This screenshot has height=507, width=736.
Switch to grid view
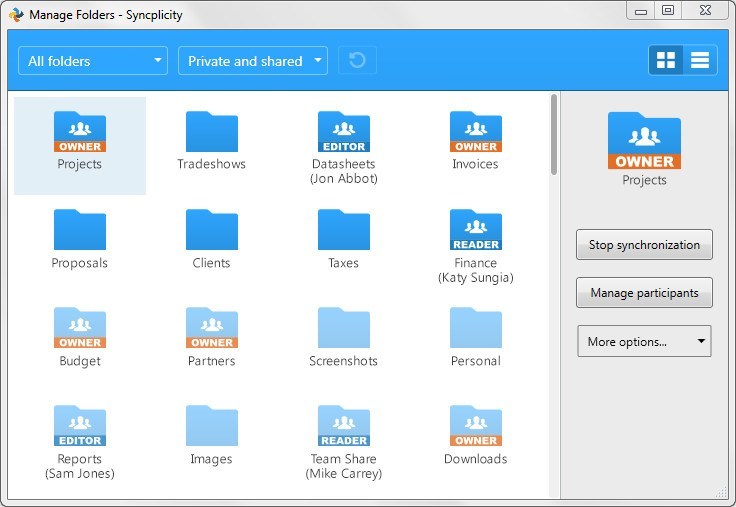pos(666,60)
